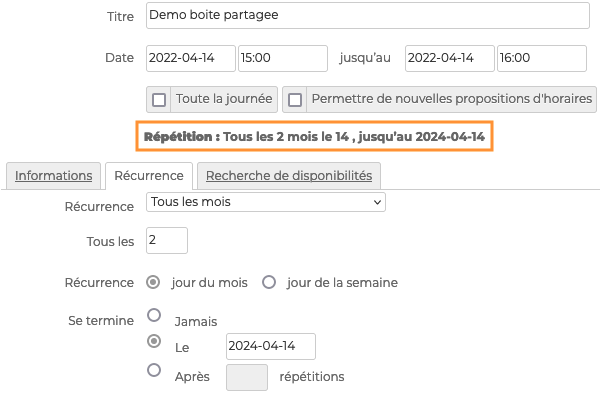This screenshot has width=600, height=401.
Task: Choose the jour de la semaine option
Action: pyautogui.click(x=269, y=283)
